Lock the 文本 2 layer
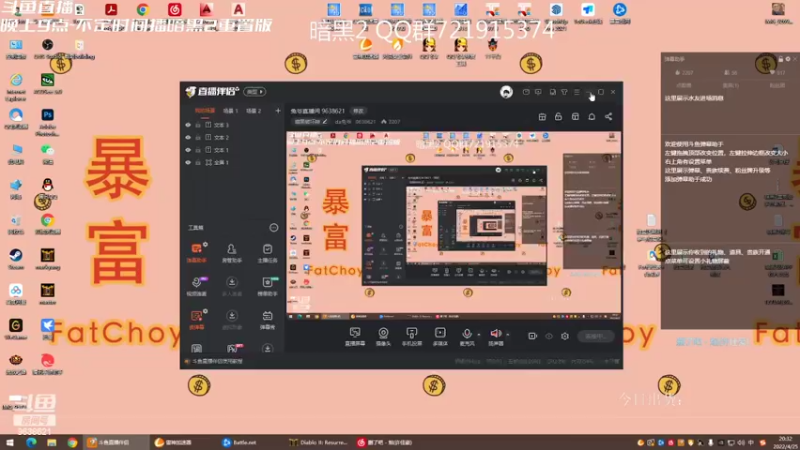The image size is (800, 450). coord(198,137)
